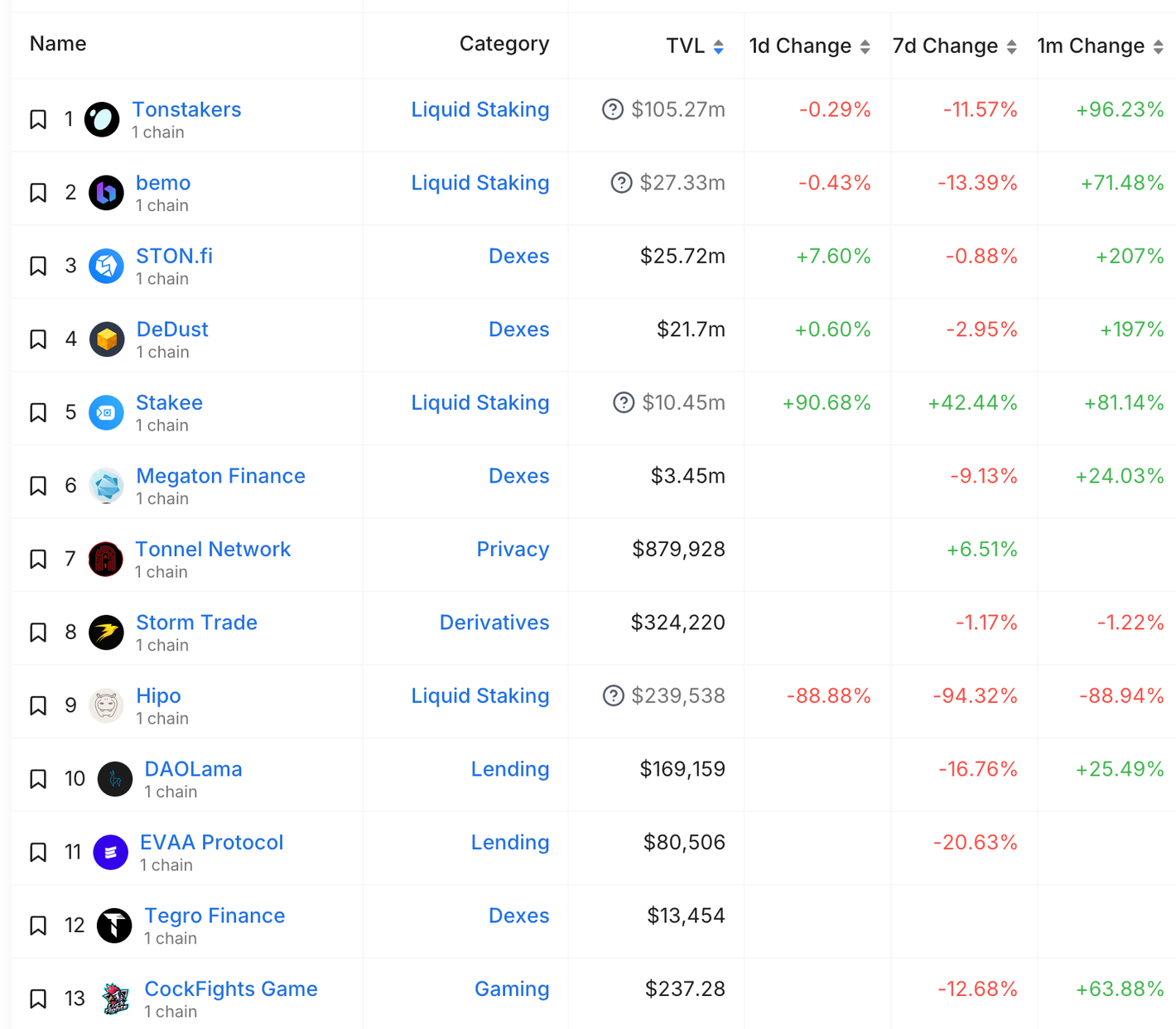The width and height of the screenshot is (1176, 1029).
Task: Click question mark icon beside Tonstakers TVL
Action: [612, 109]
